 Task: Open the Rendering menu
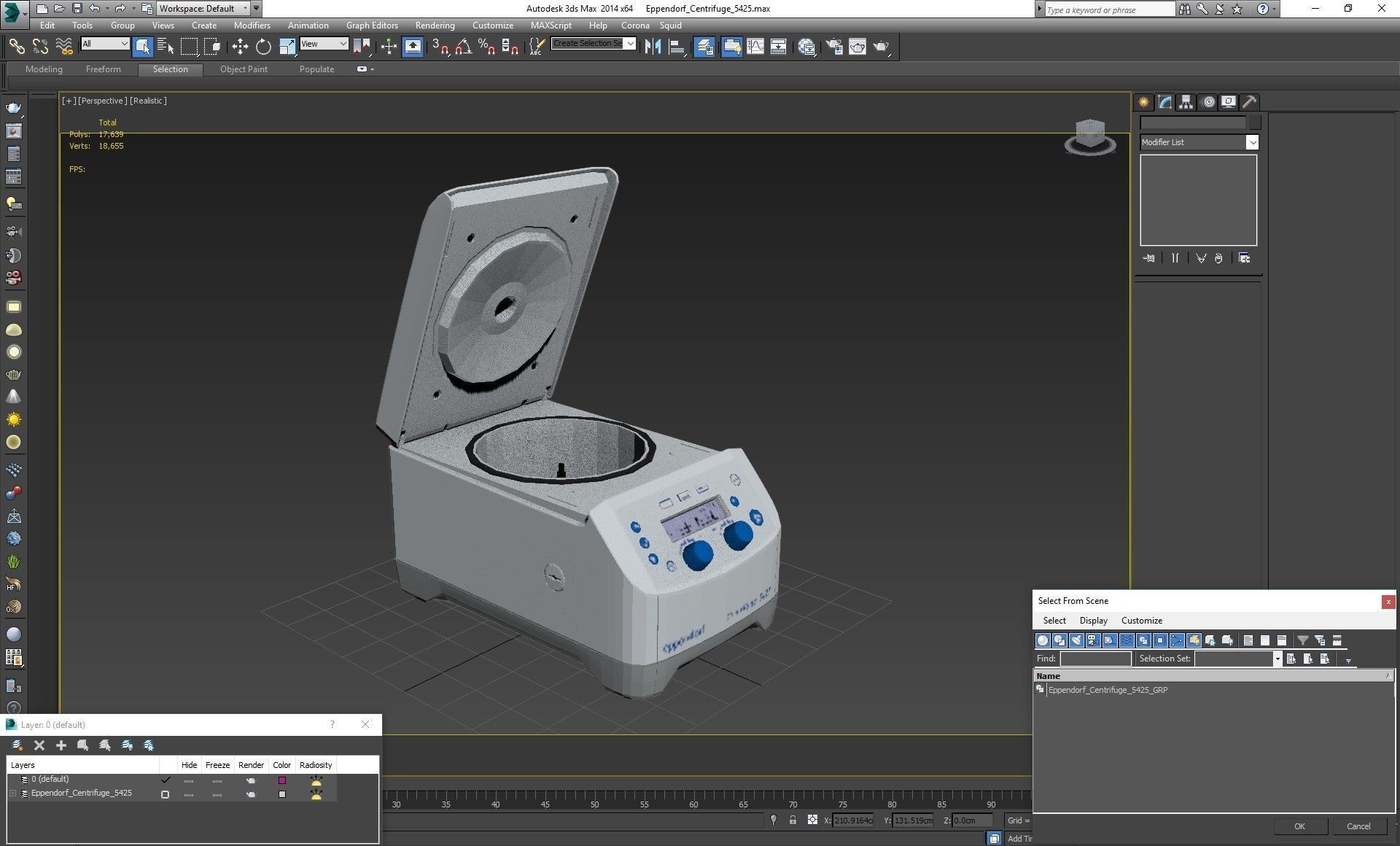point(435,25)
